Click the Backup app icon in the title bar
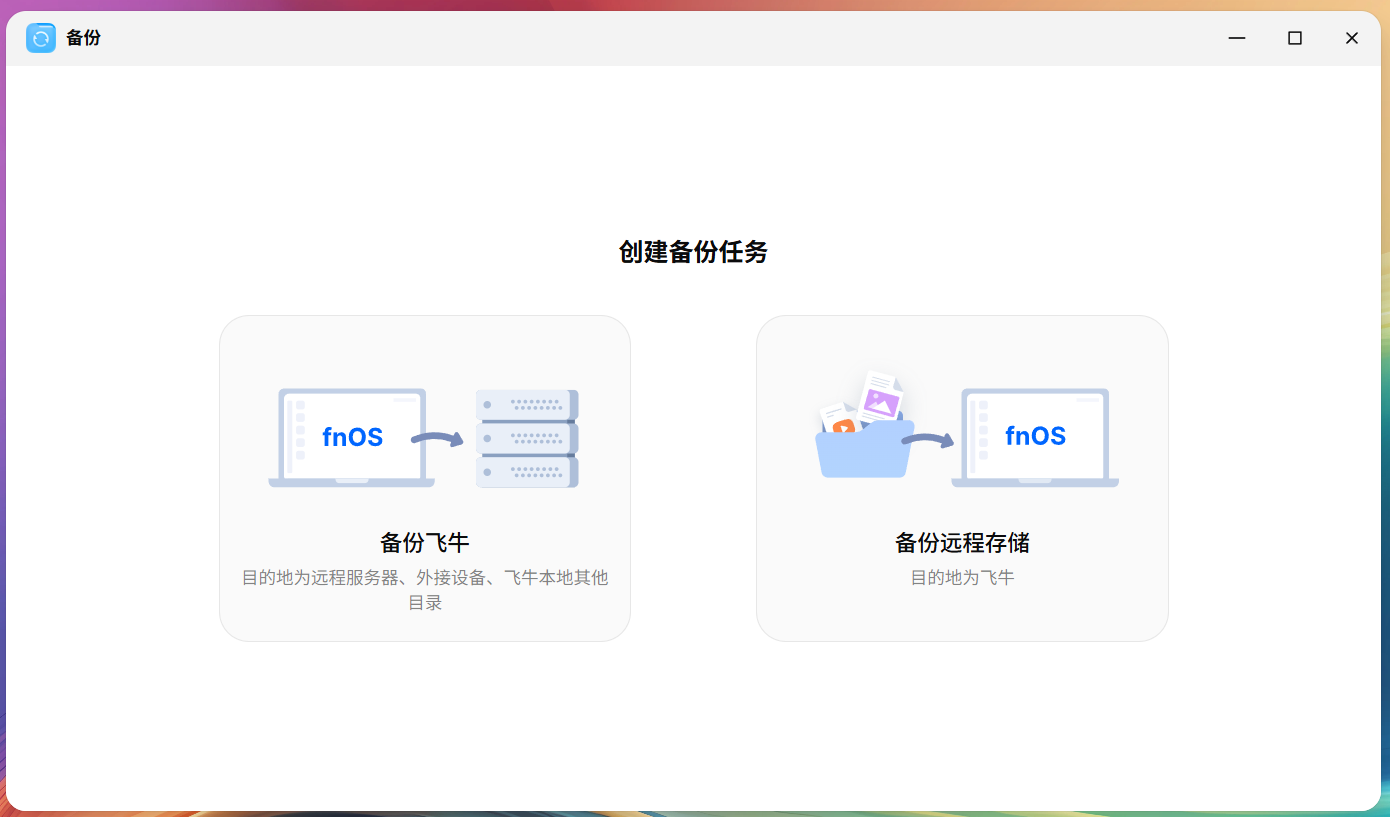 pyautogui.click(x=41, y=38)
